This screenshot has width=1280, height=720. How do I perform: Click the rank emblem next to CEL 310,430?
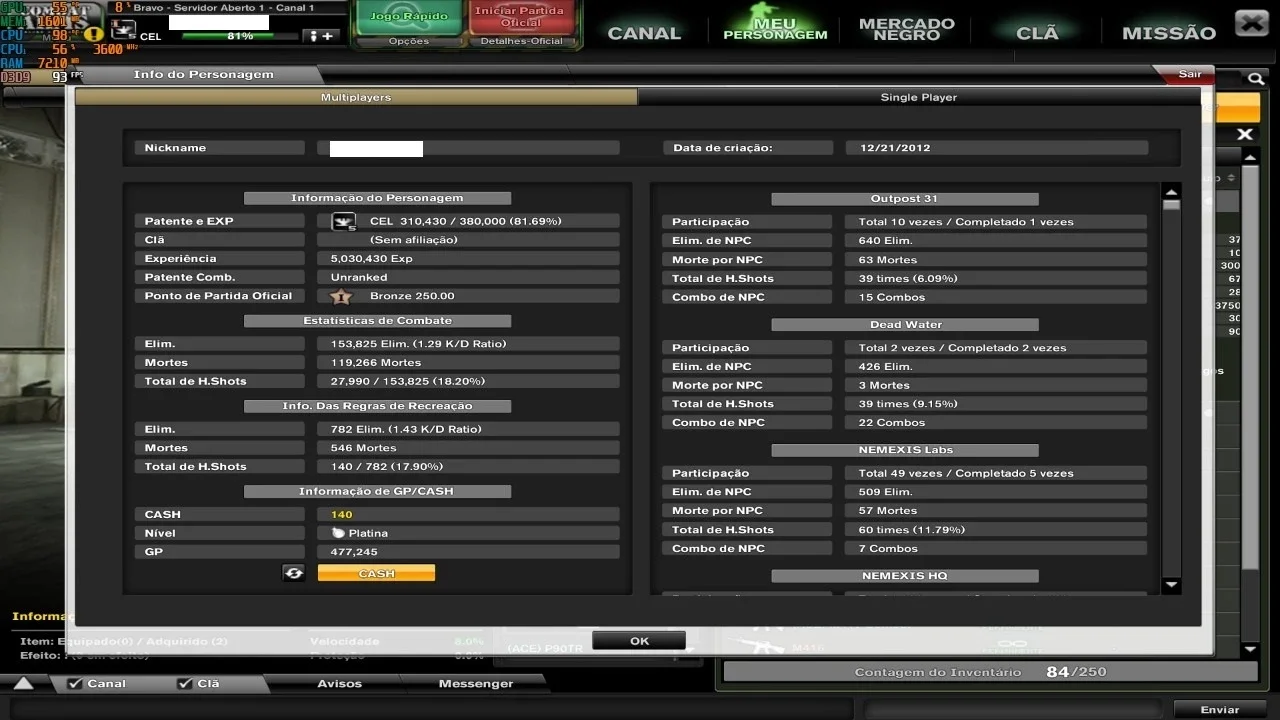point(343,221)
